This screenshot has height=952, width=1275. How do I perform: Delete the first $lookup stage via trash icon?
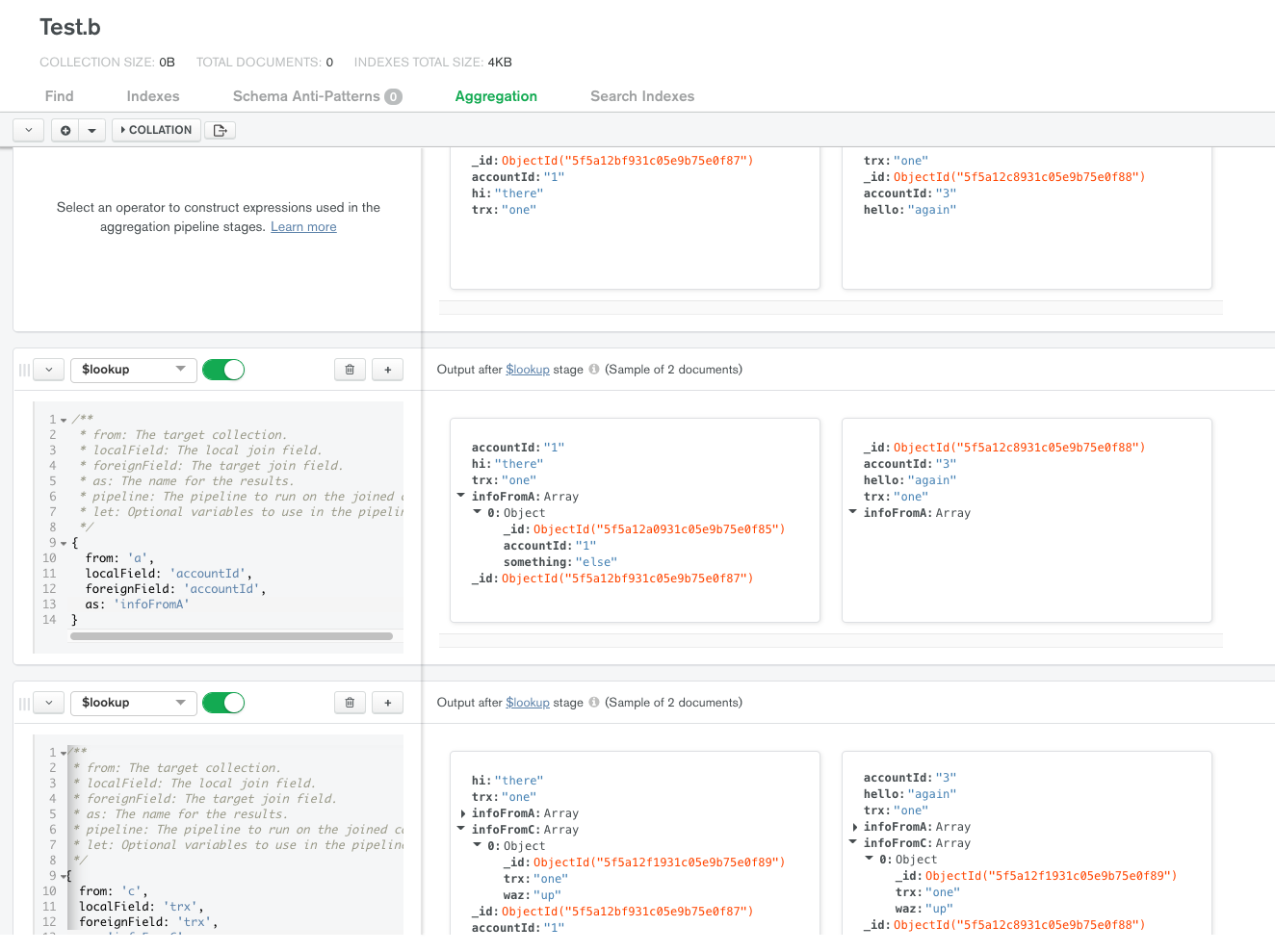tap(350, 370)
